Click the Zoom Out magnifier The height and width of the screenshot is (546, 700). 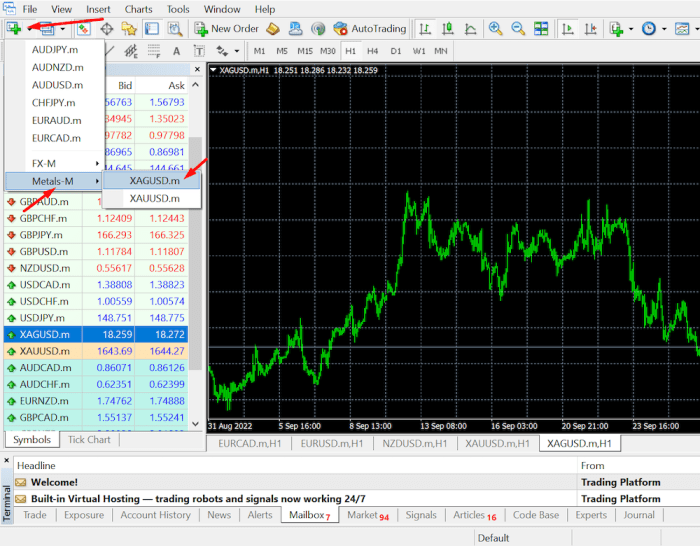pyautogui.click(x=518, y=29)
